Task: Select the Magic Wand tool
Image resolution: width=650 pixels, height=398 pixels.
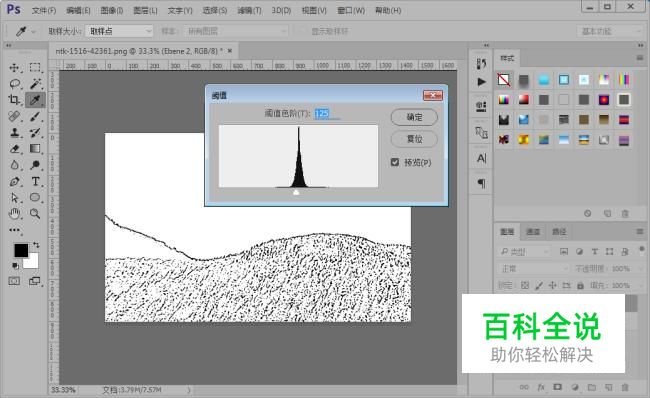Action: (x=35, y=84)
